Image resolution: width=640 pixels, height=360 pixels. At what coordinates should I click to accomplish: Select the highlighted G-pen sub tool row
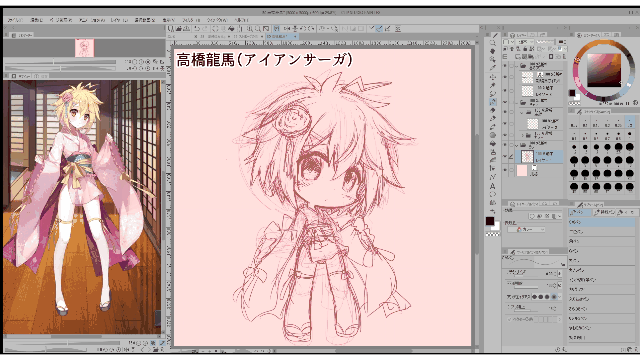point(602,222)
